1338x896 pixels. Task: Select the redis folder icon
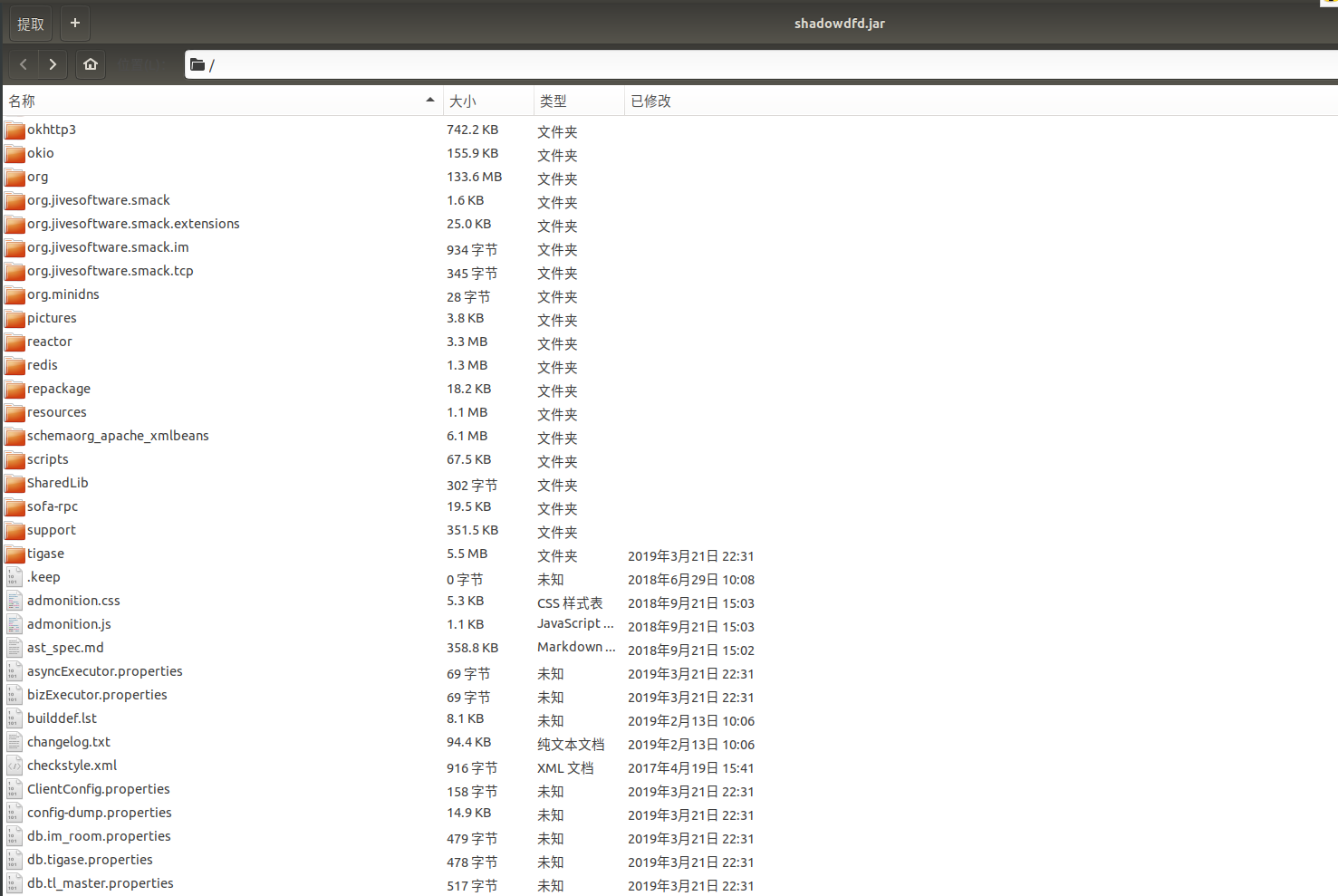coord(14,365)
